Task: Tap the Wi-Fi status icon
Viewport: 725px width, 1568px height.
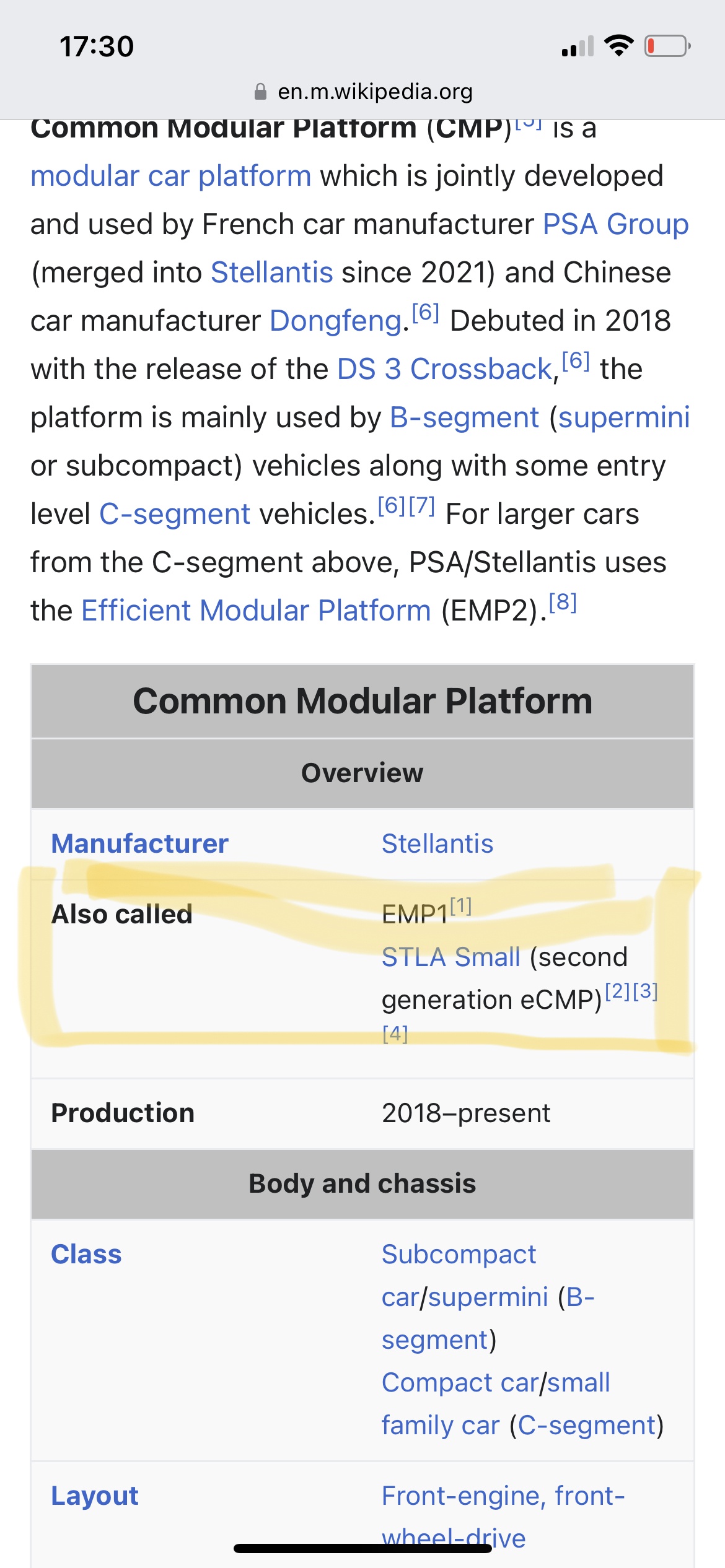Action: [x=618, y=46]
